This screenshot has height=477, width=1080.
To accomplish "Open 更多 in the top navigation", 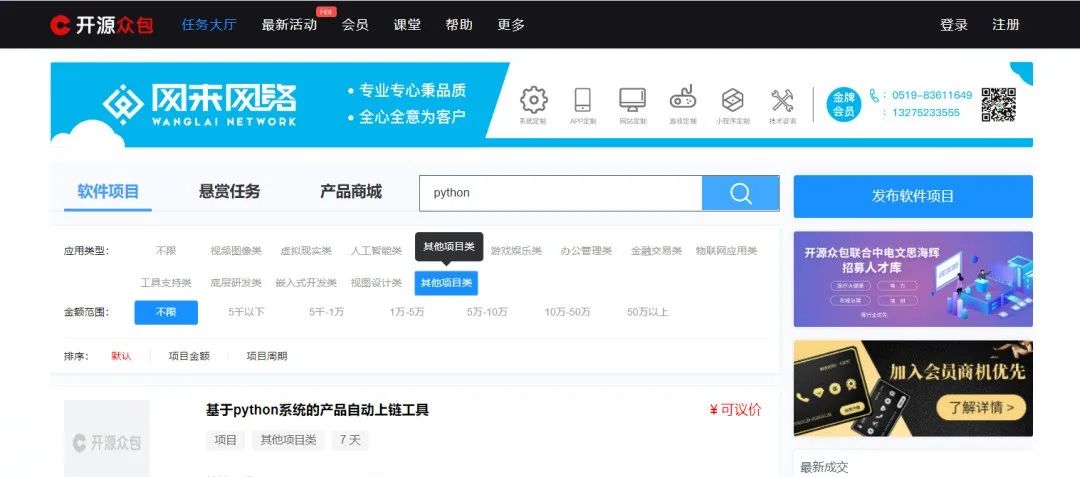I will [x=511, y=25].
